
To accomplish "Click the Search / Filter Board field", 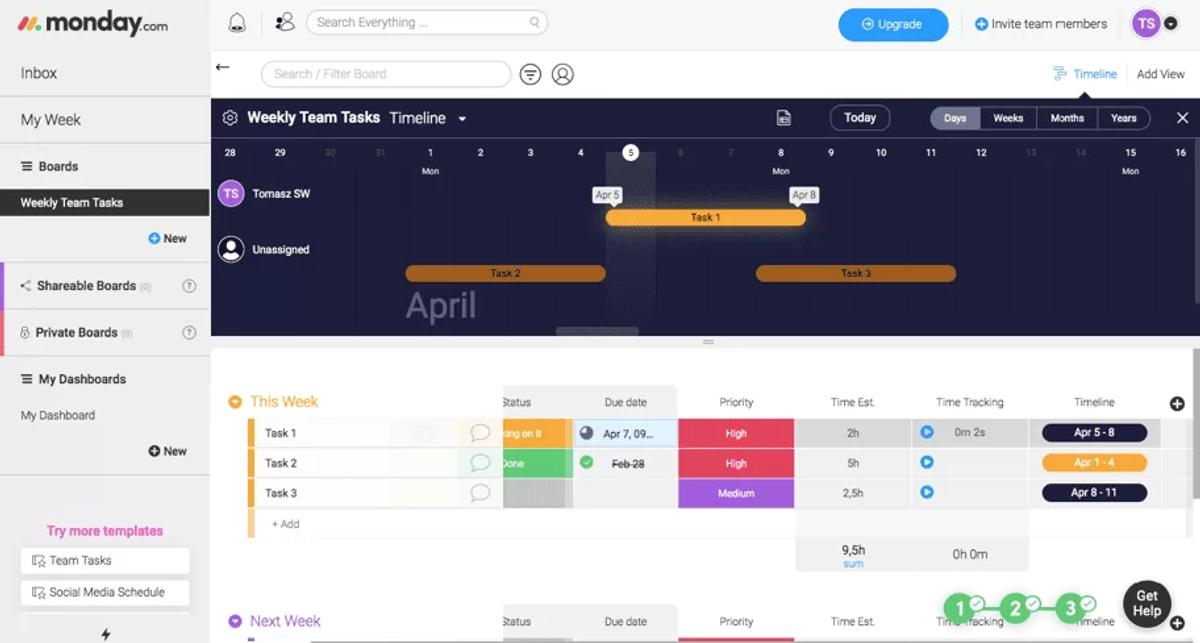I will click(x=386, y=74).
